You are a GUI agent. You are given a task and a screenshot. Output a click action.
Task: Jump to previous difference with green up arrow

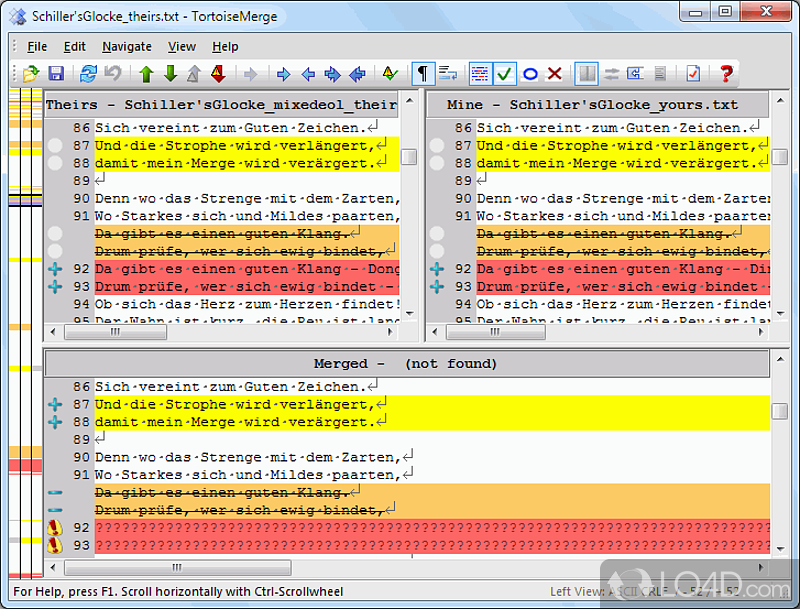[146, 74]
